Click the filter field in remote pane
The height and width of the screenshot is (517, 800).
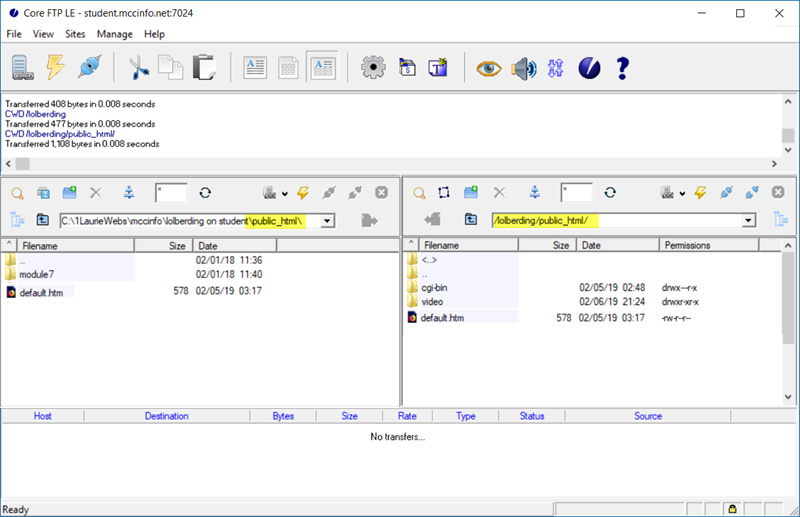tap(577, 192)
